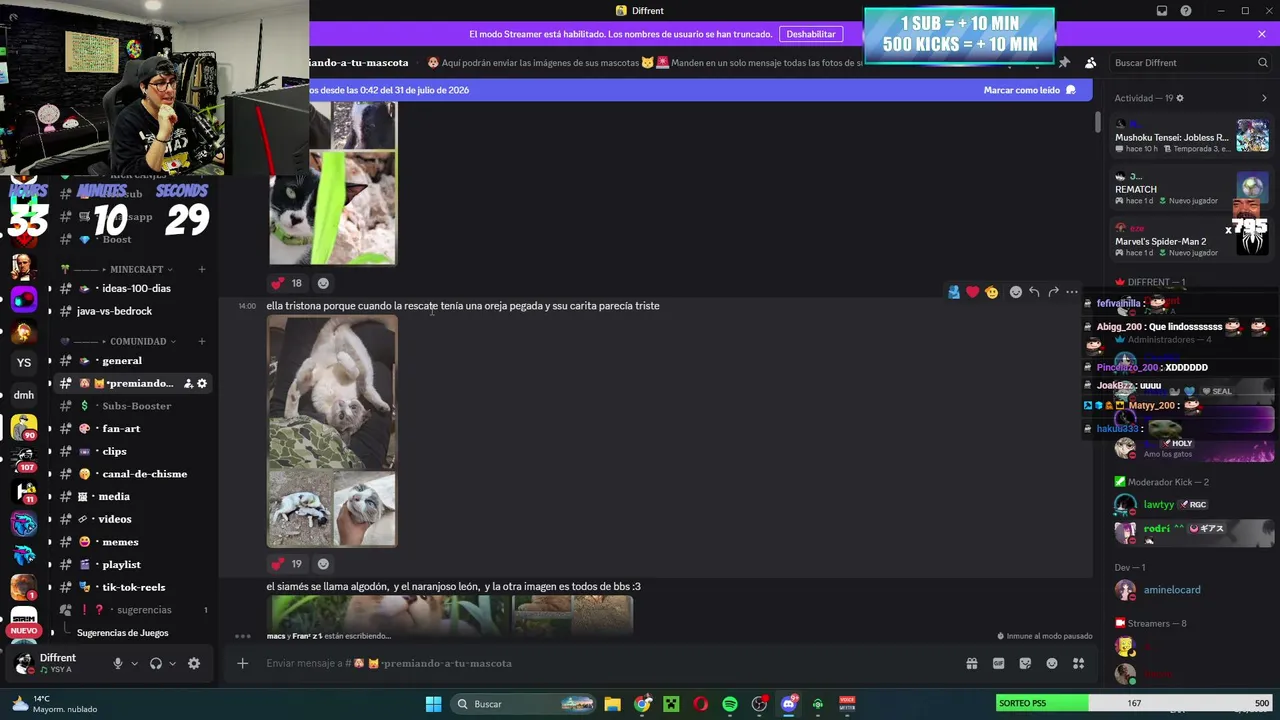
Task: Toggle microphone mute
Action: (117, 663)
